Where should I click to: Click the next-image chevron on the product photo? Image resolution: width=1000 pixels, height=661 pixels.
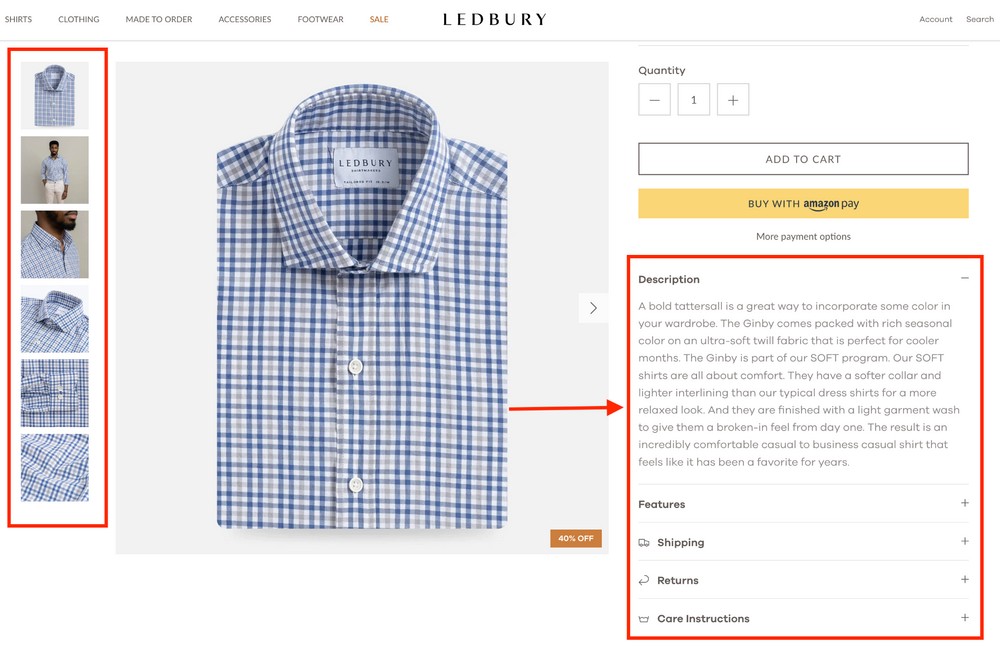[593, 308]
